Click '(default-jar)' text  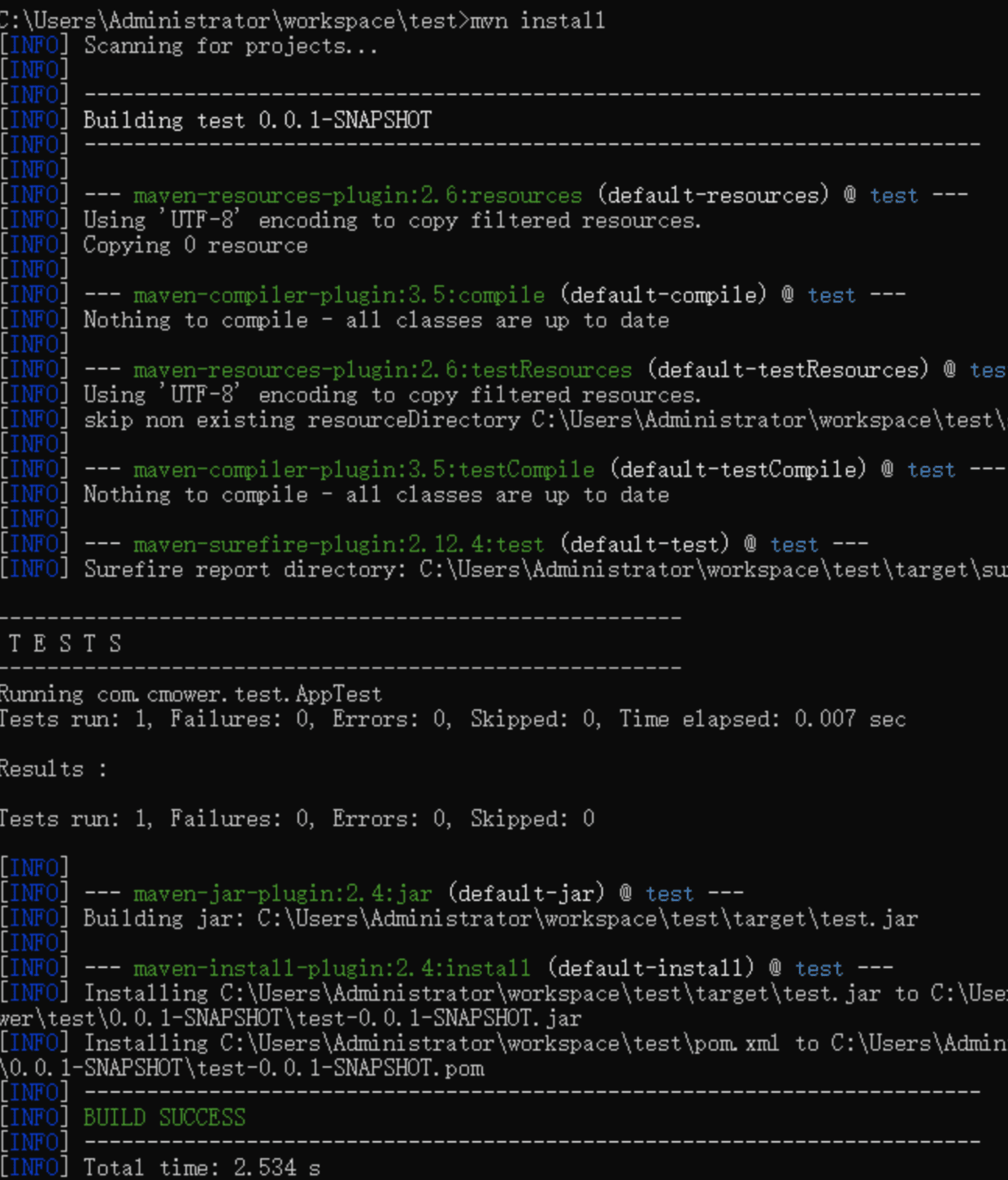(526, 894)
